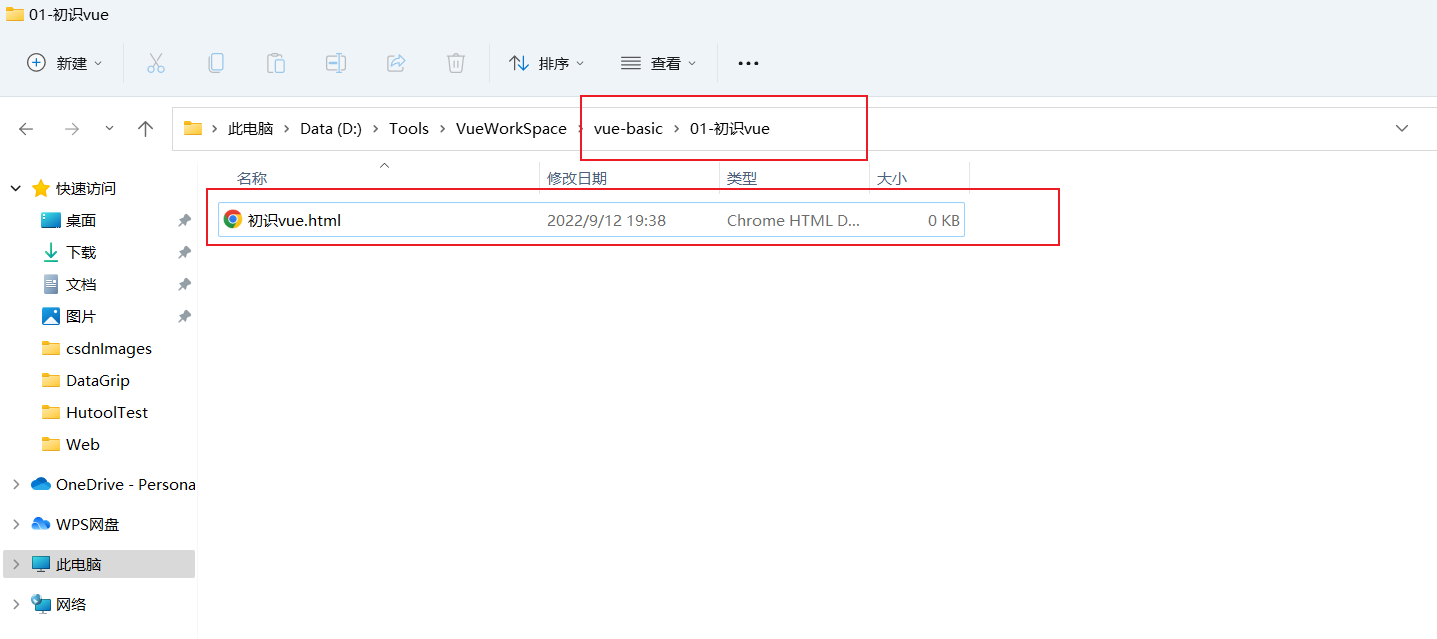Viewport: 1437px width, 639px height.
Task: Select the 初识vue.html file
Action: click(x=295, y=219)
